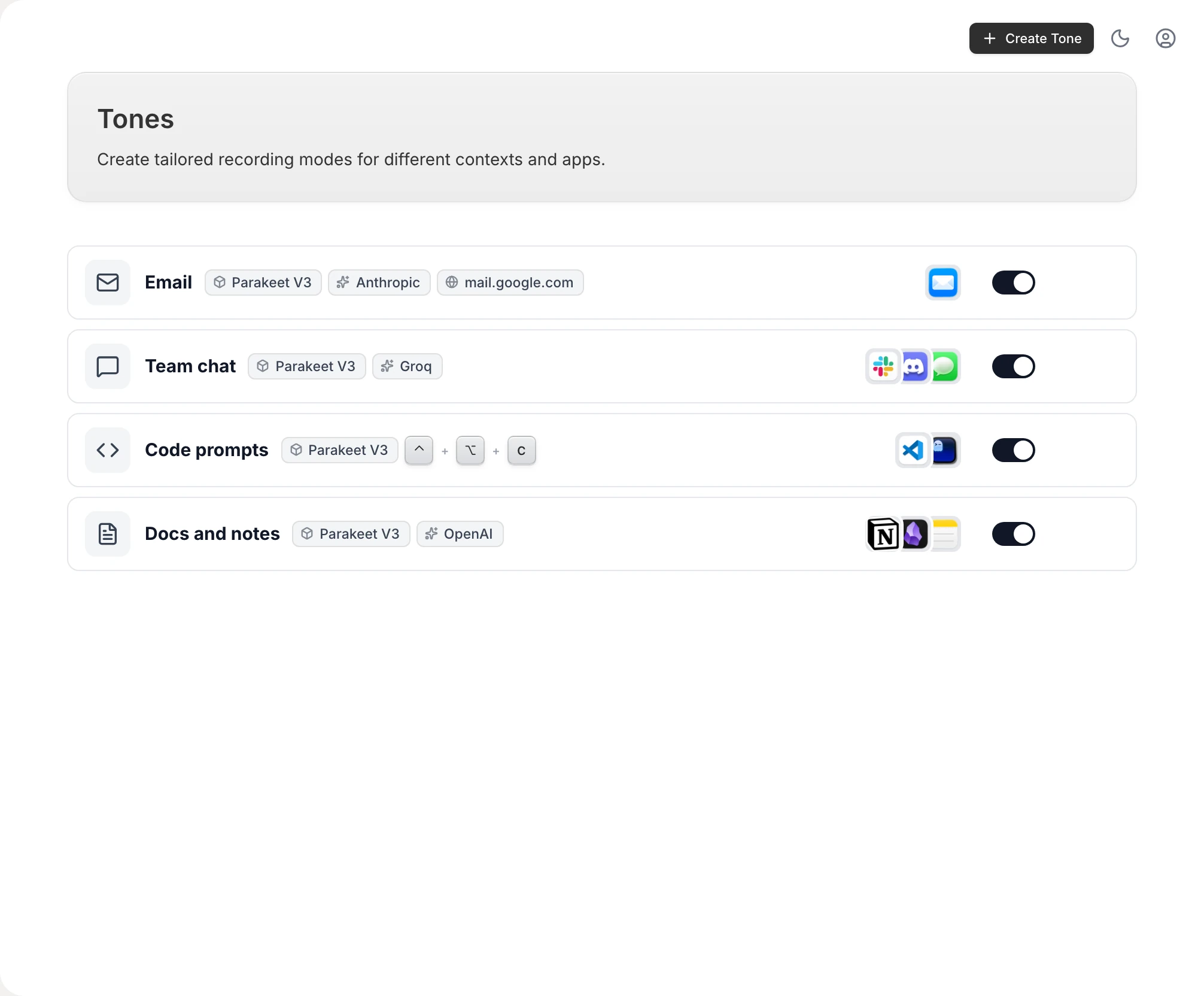Click the 'Create tailored recording modes' description
This screenshot has width=1204, height=996.
tap(351, 160)
